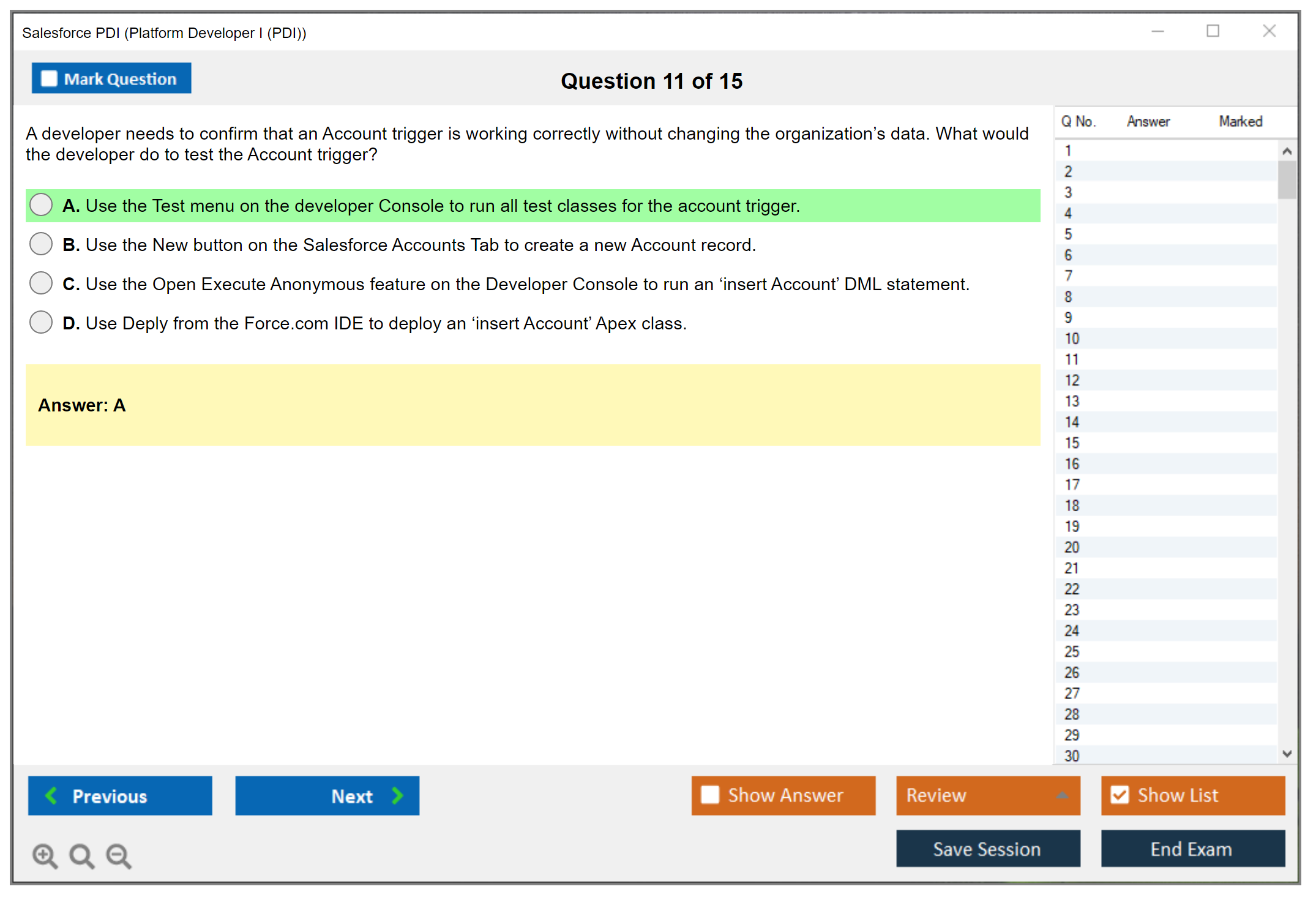Uncheck the Show List checkbox

(x=1120, y=795)
